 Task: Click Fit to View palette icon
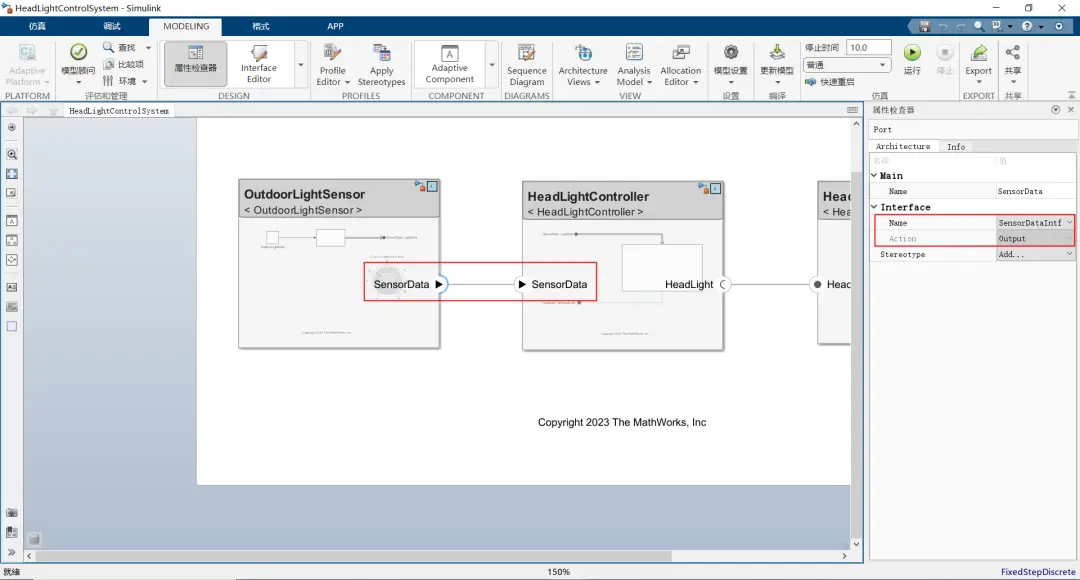click(x=12, y=174)
